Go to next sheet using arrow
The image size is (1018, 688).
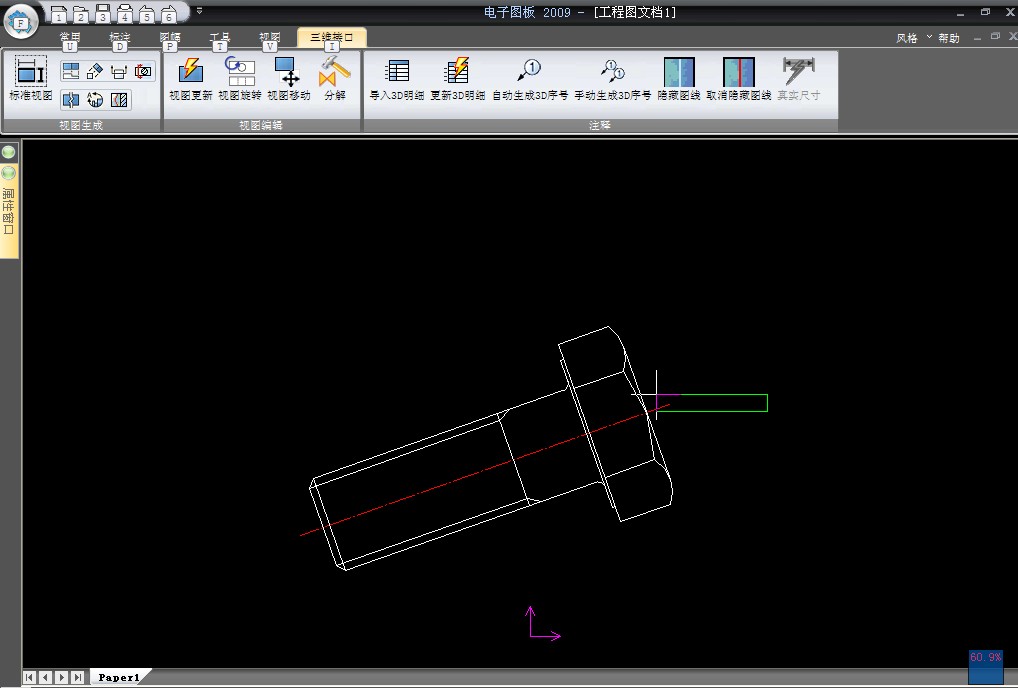pyautogui.click(x=62, y=677)
